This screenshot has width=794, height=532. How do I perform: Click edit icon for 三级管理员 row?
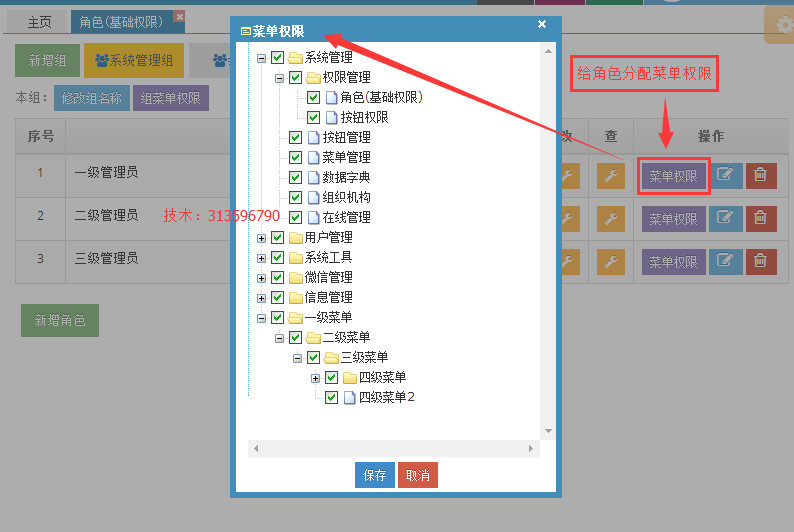(x=725, y=262)
